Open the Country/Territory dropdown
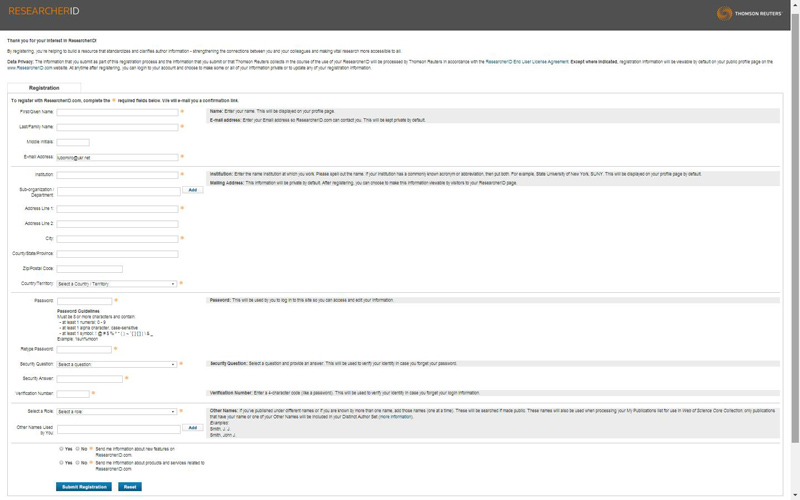Image resolution: width=800 pixels, height=500 pixels. click(117, 284)
